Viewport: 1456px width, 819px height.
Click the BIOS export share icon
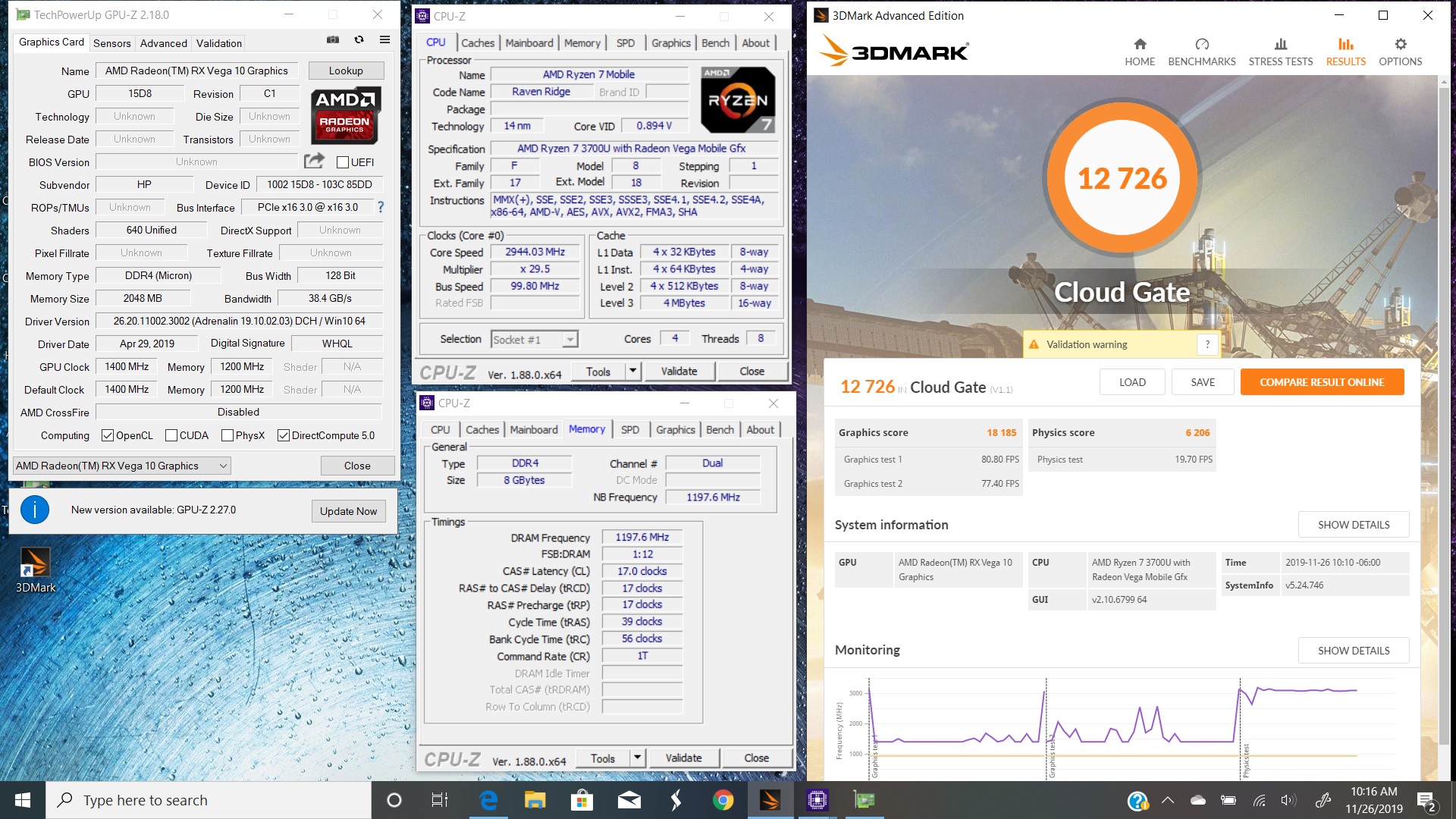(x=314, y=161)
